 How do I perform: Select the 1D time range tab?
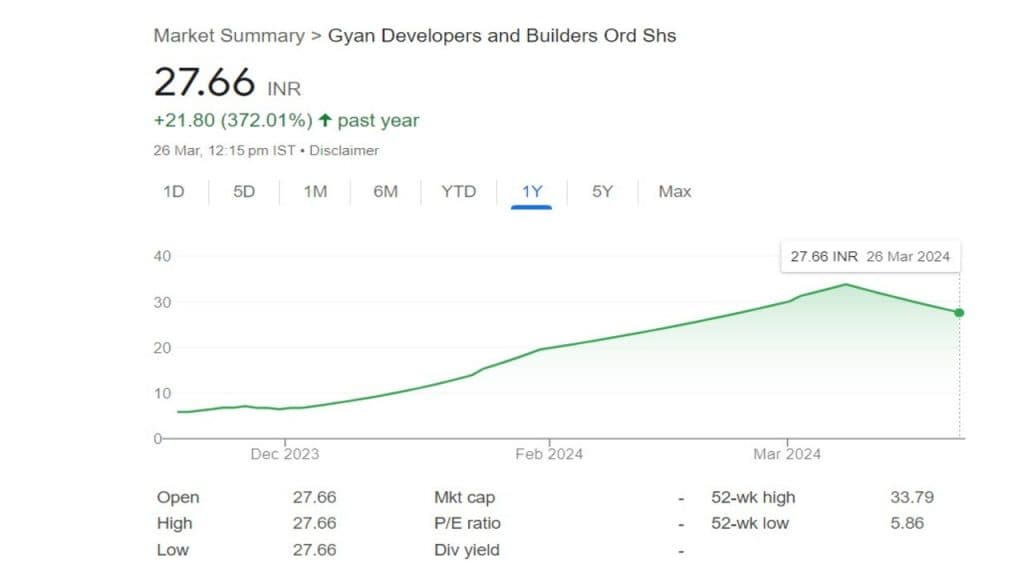[174, 191]
